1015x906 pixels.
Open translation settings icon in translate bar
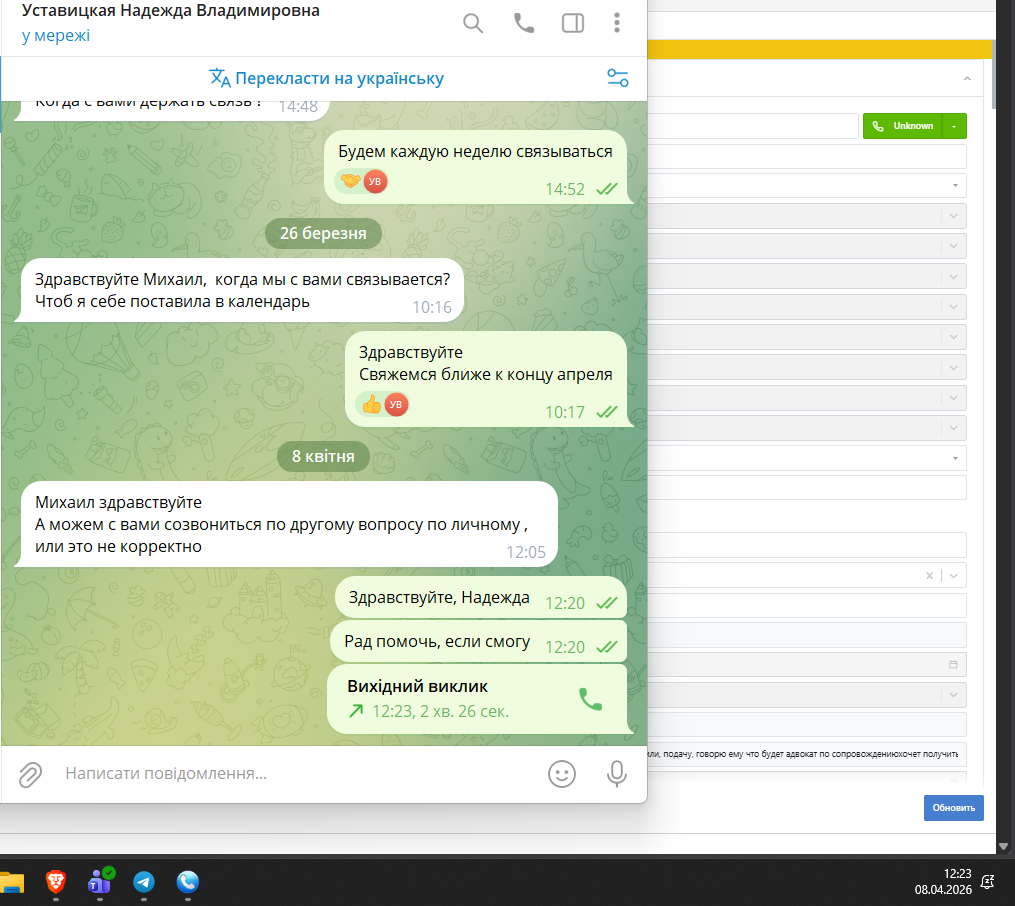(x=618, y=78)
